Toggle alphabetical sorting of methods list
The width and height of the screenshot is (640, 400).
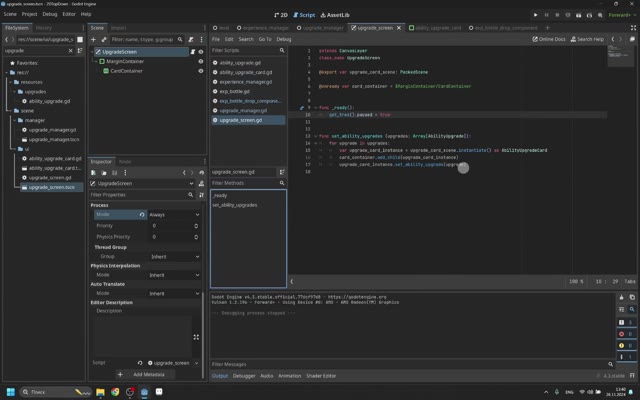[x=282, y=172]
